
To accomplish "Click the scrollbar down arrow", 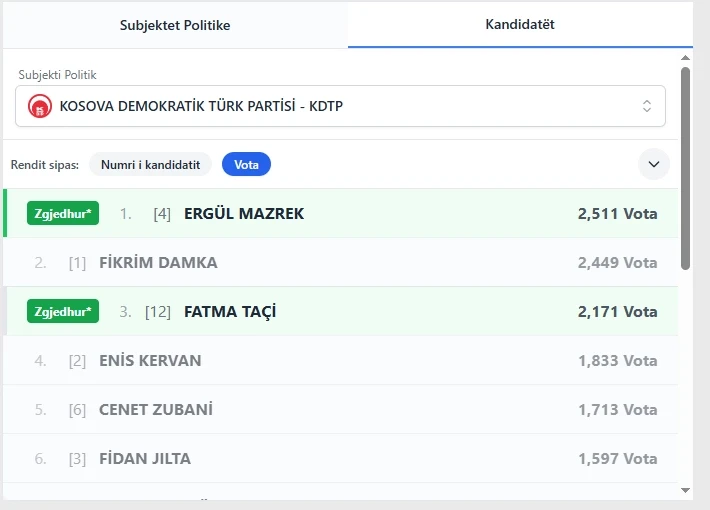I will [x=685, y=490].
